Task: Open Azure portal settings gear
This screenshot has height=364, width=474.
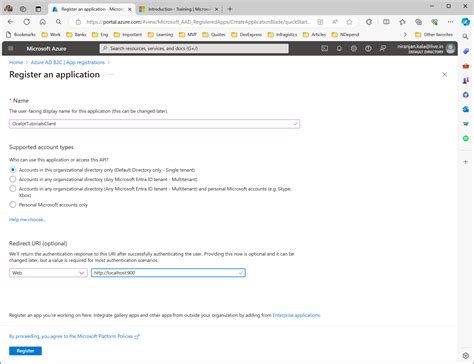Action: coord(354,49)
